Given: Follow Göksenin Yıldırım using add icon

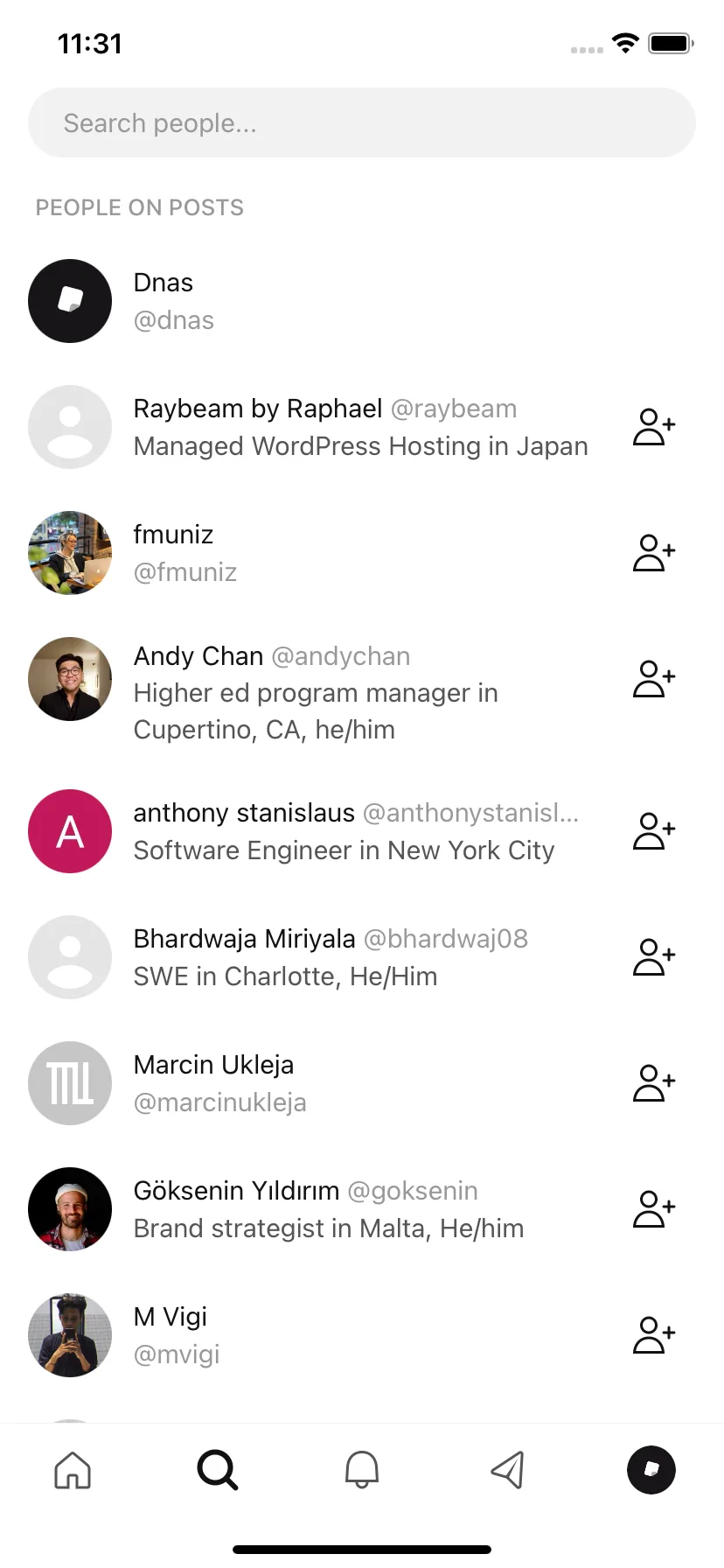Looking at the screenshot, I should coord(654,1209).
